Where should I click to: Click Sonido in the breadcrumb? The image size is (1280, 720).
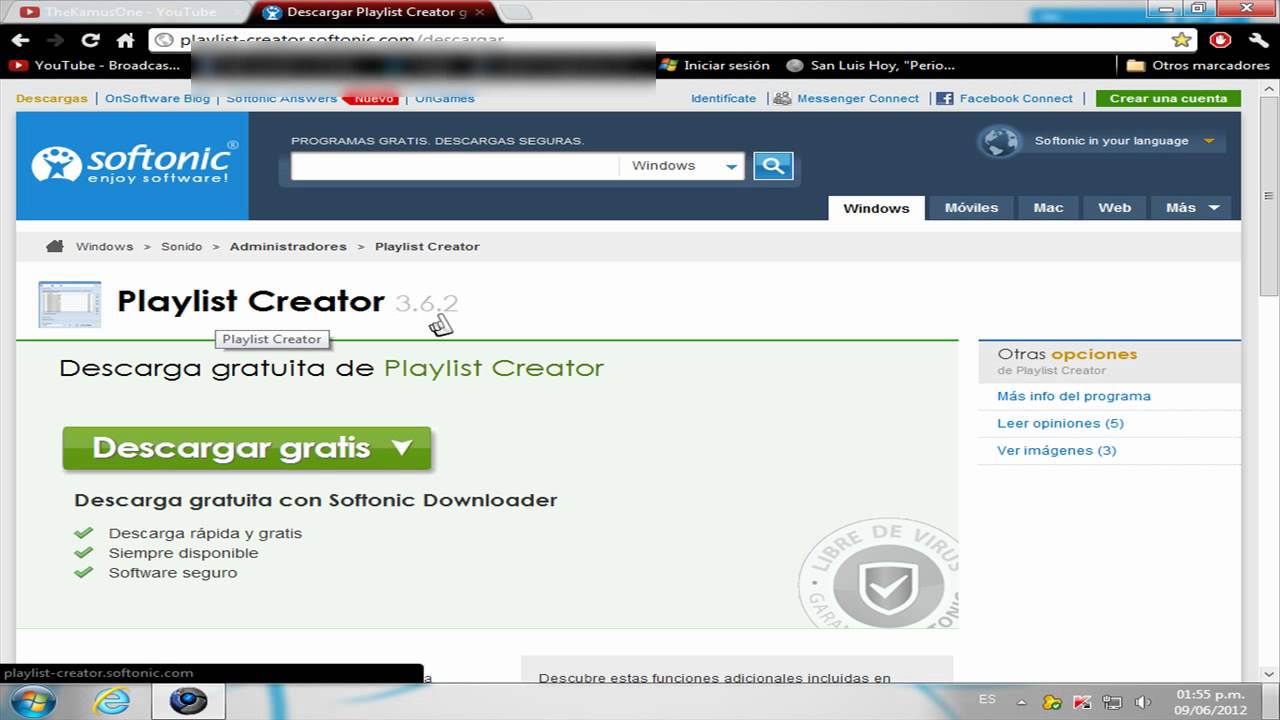pyautogui.click(x=181, y=246)
